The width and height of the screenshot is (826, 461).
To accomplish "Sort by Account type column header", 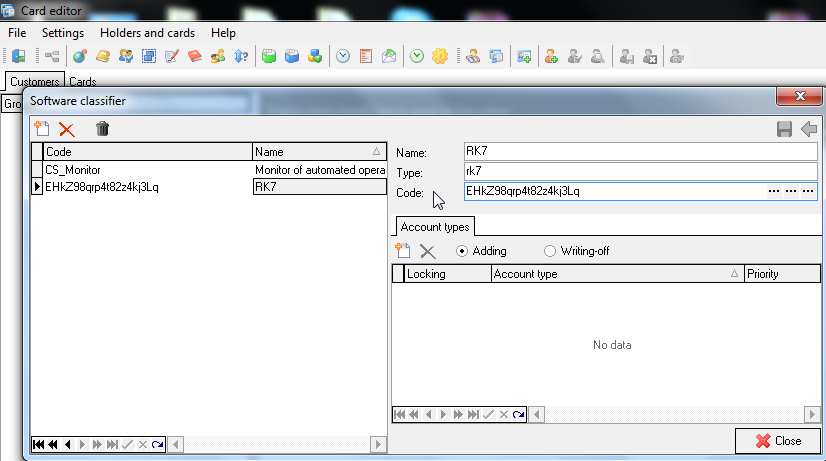I will [617, 274].
